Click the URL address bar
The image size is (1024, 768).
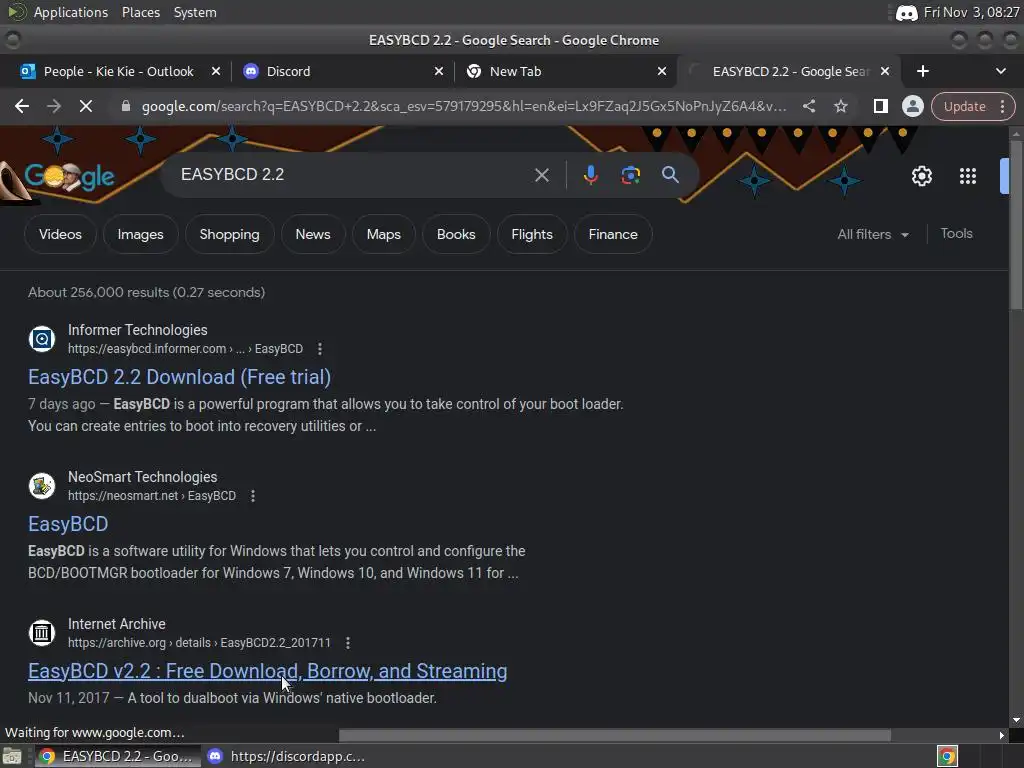click(x=464, y=106)
